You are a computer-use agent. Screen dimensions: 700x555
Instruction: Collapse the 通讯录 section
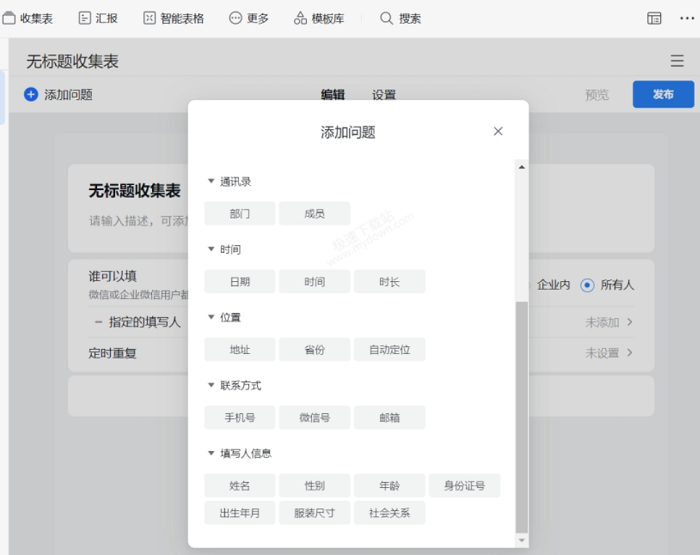(x=211, y=181)
